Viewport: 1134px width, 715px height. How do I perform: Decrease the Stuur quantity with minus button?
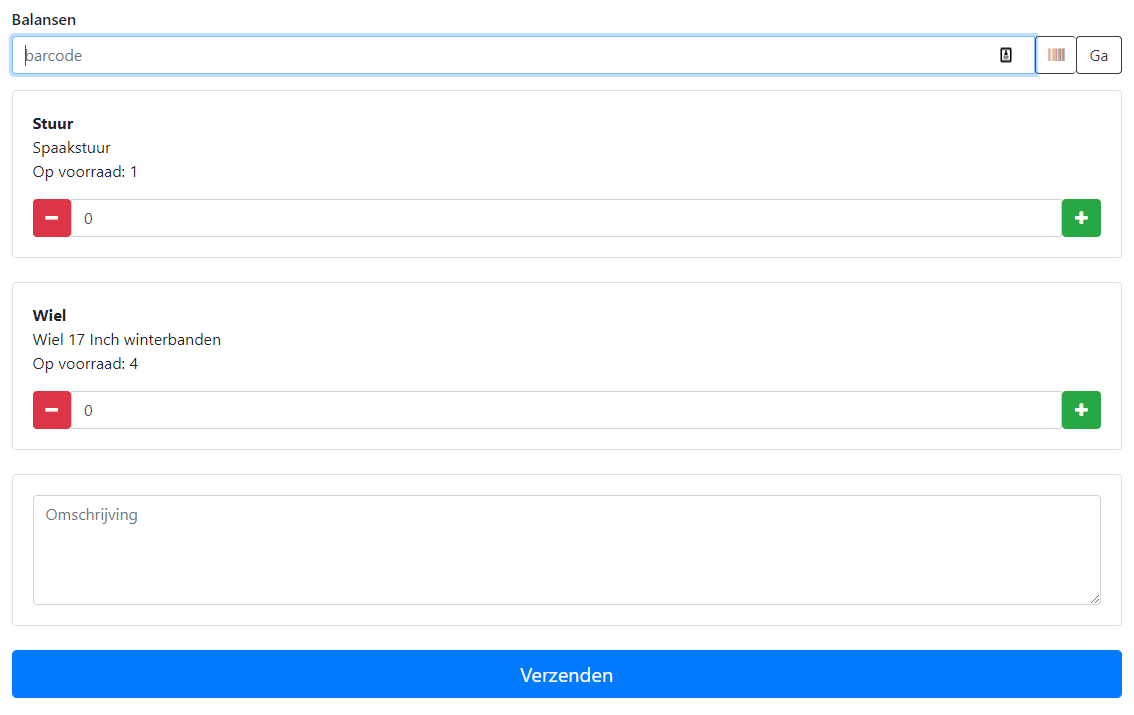point(52,218)
